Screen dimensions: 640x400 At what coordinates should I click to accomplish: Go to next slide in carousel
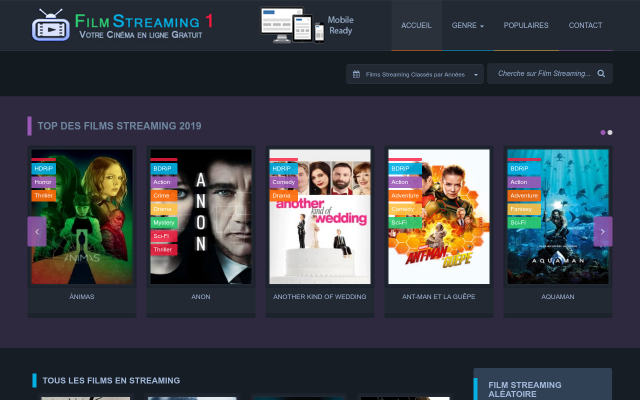coord(602,231)
